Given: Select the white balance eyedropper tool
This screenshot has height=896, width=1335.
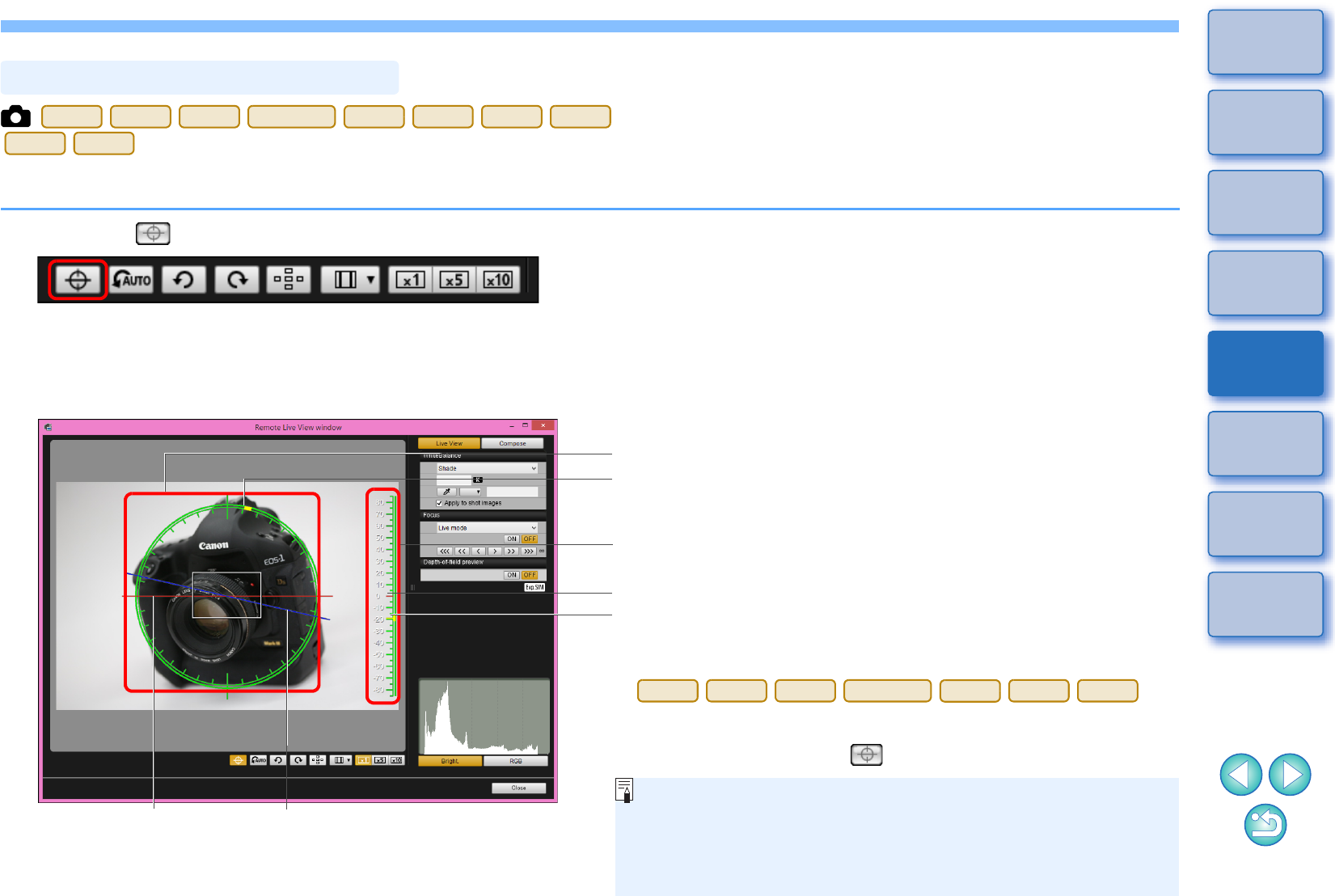Looking at the screenshot, I should [446, 492].
